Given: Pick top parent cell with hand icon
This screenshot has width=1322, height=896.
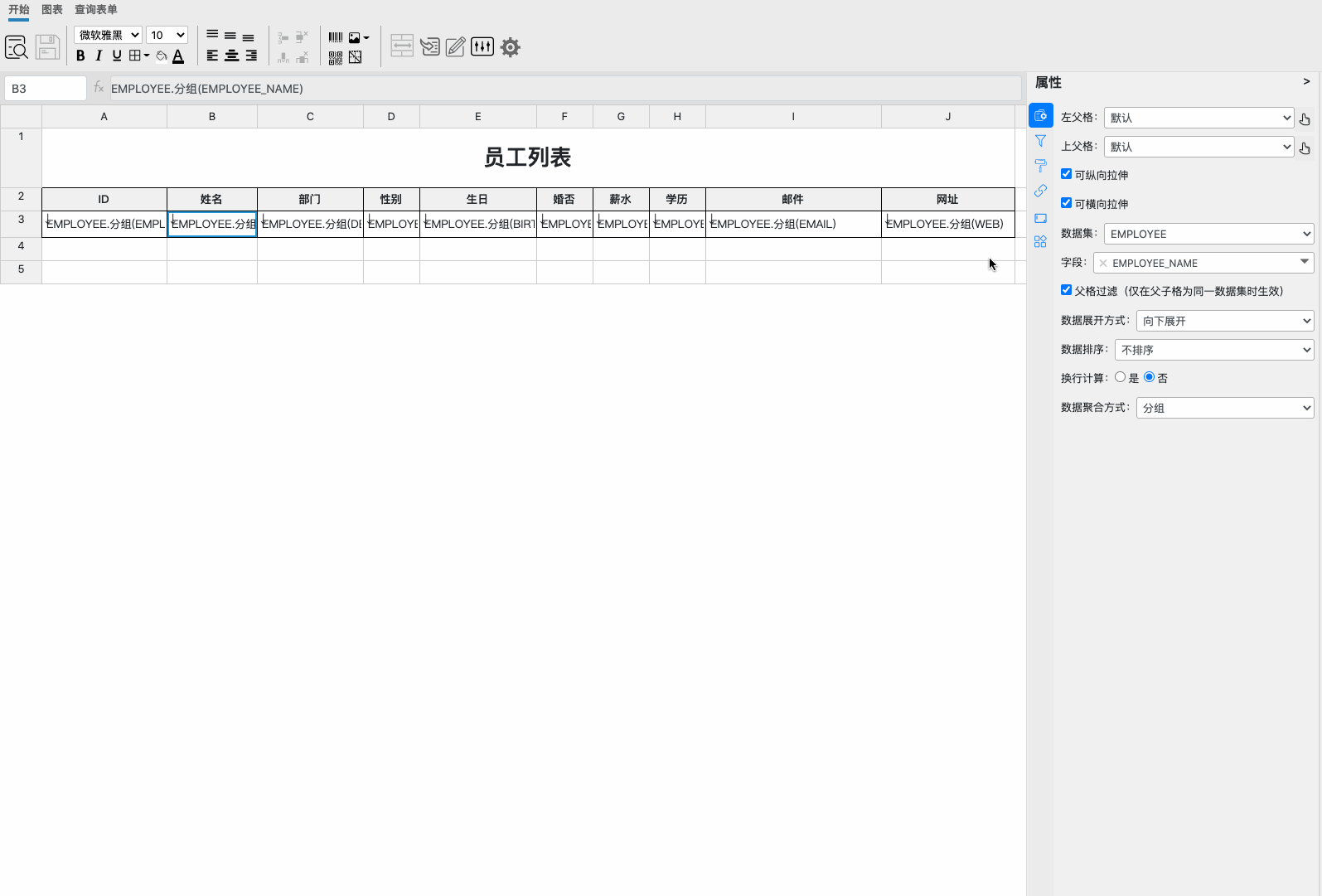Looking at the screenshot, I should [1305, 148].
